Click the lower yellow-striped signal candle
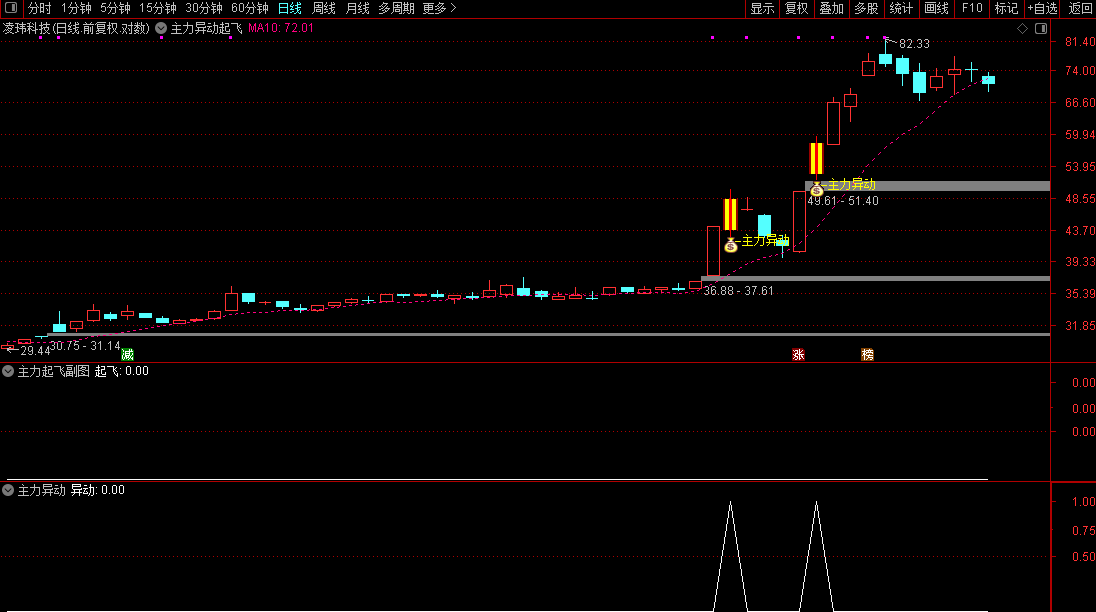Image resolution: width=1096 pixels, height=612 pixels. coord(730,214)
